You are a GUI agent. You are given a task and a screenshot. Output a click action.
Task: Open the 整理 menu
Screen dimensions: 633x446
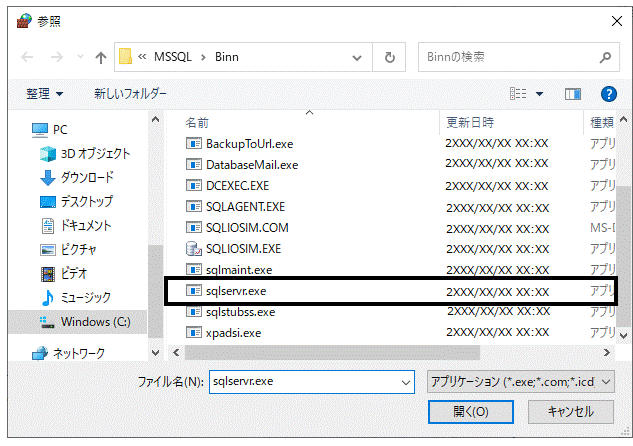tap(44, 94)
